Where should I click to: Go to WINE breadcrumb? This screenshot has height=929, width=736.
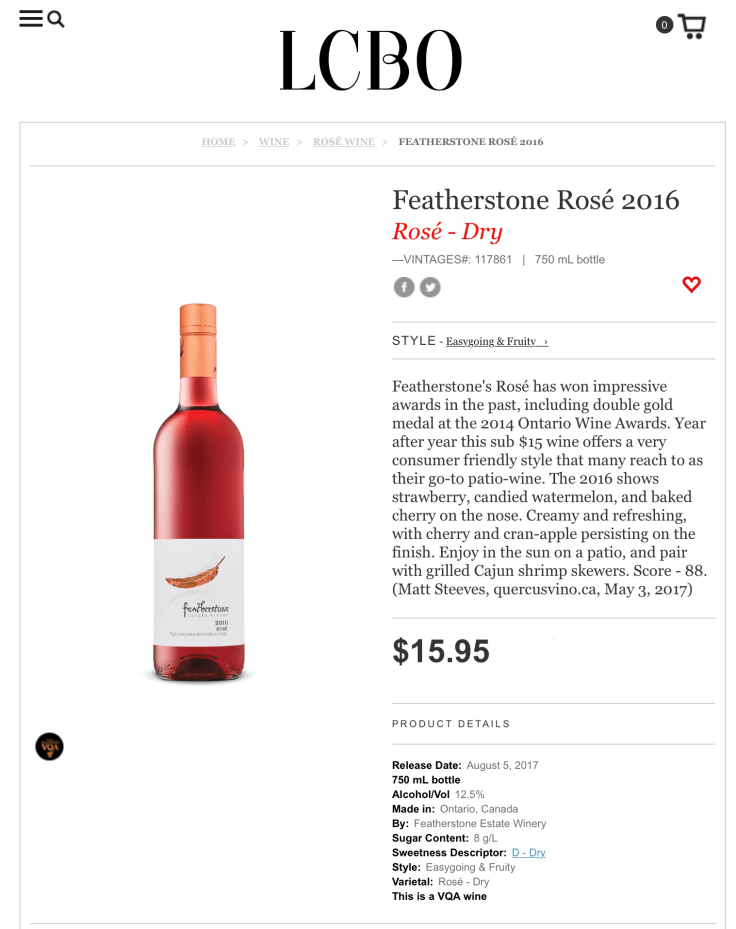coord(274,142)
